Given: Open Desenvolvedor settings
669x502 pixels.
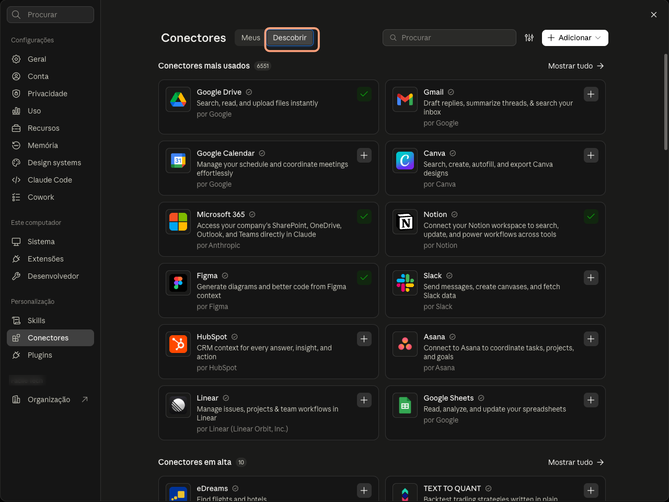Looking at the screenshot, I should tap(50, 276).
